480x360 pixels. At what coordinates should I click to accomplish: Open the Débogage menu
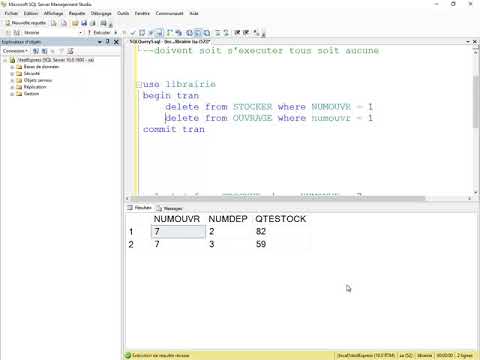tap(101, 13)
